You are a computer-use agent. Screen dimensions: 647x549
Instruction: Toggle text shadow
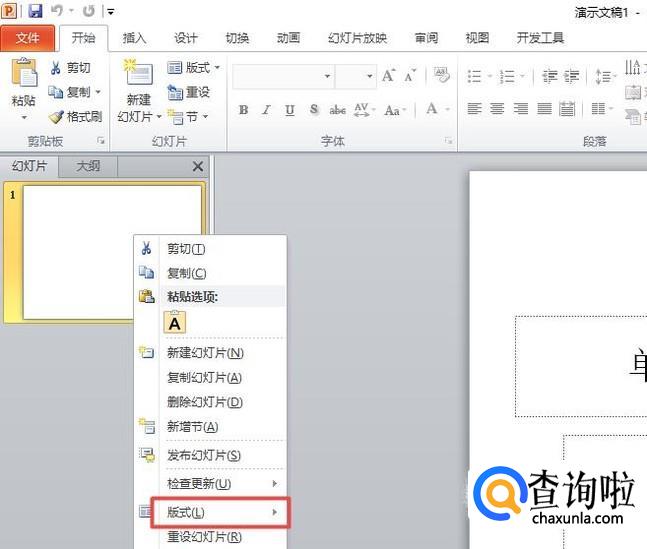tap(314, 109)
